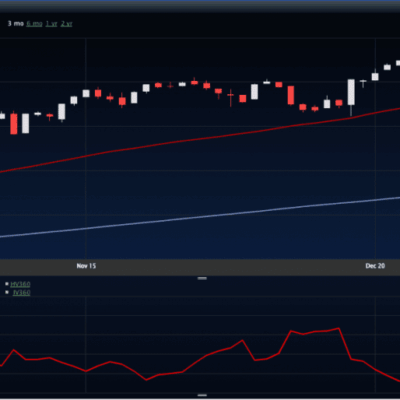This screenshot has width=400, height=400.
Task: Click the Dec 20 date label
Action: click(x=375, y=266)
